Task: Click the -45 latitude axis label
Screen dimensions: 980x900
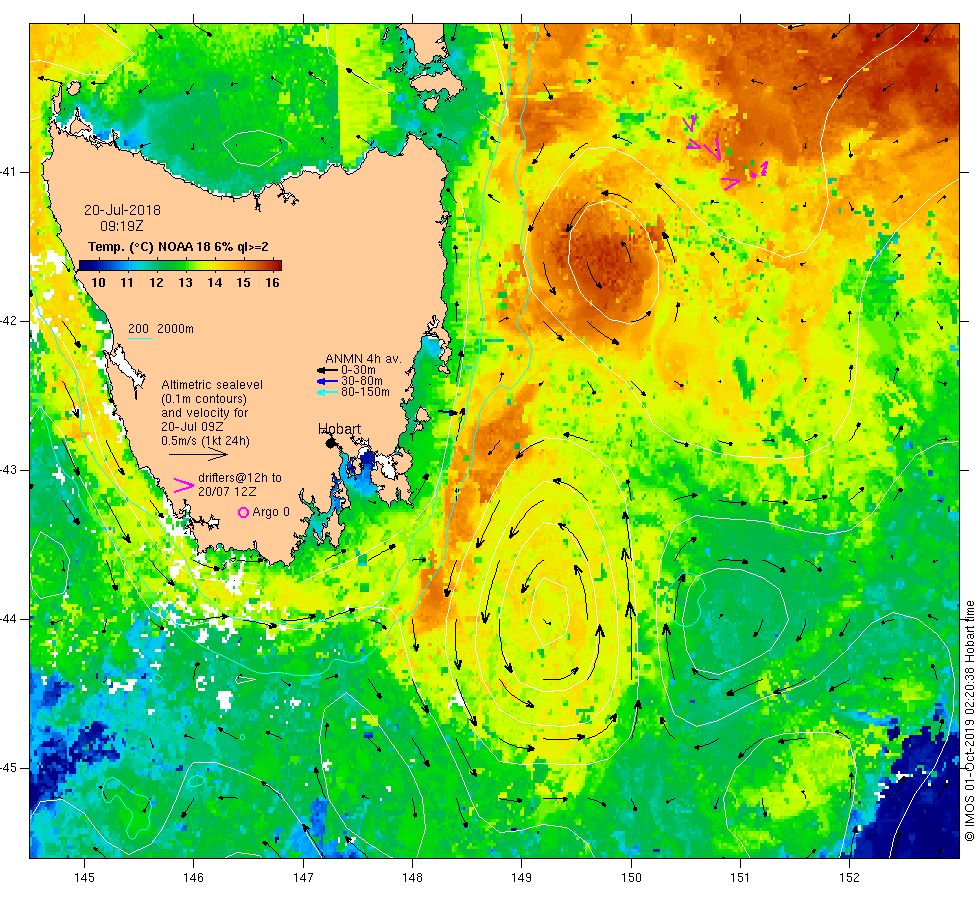Action: [x=9, y=768]
